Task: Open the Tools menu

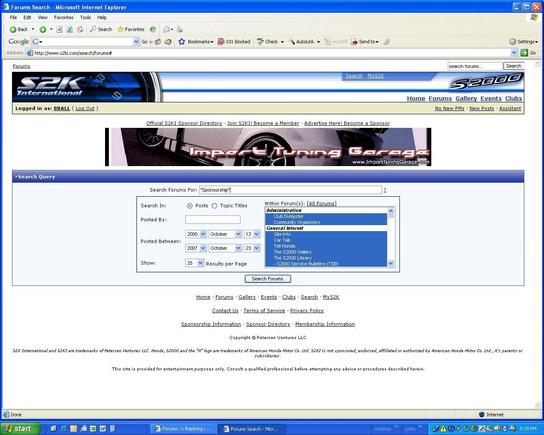Action: (x=85, y=17)
